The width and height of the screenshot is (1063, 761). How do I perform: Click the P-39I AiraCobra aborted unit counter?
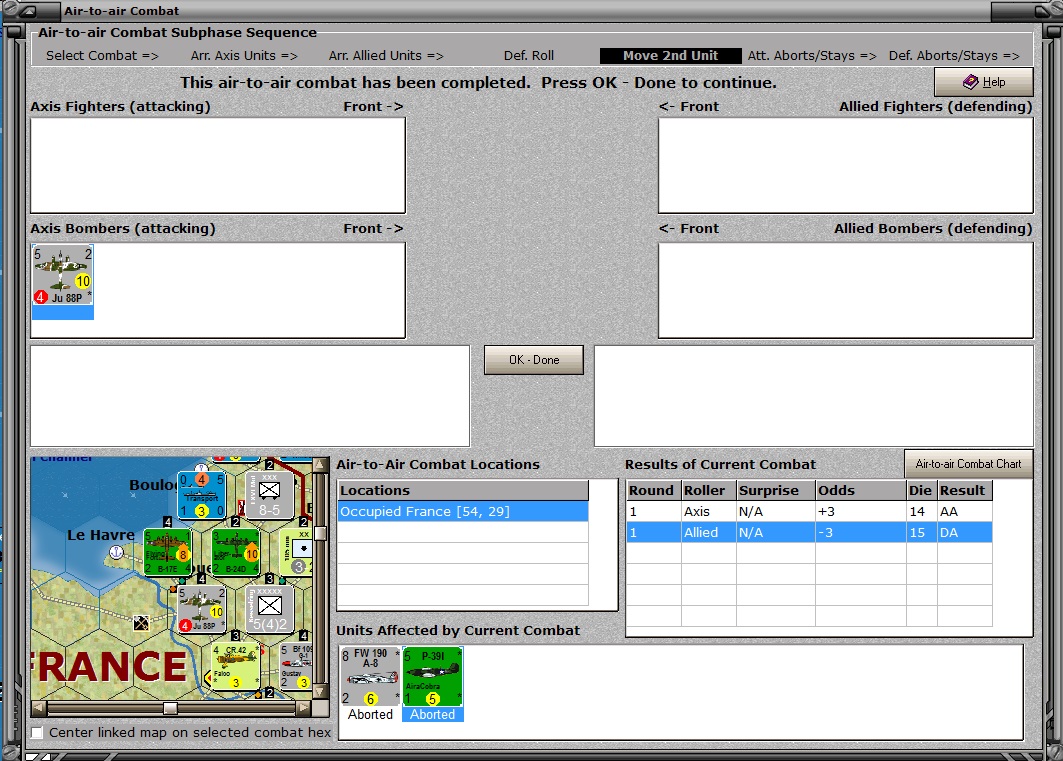(x=433, y=676)
